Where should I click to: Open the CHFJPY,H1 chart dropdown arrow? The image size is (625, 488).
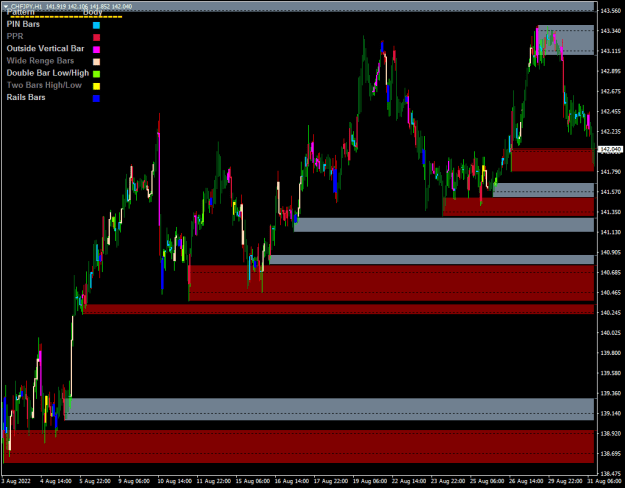pos(6,6)
